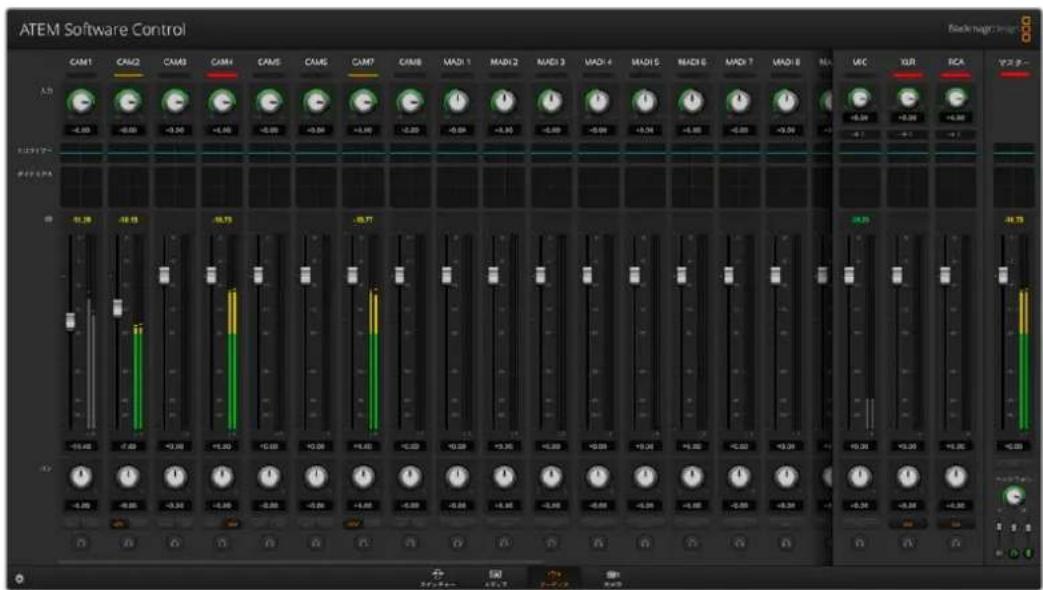
Task: Switch to the Media page tab
Action: (496, 577)
